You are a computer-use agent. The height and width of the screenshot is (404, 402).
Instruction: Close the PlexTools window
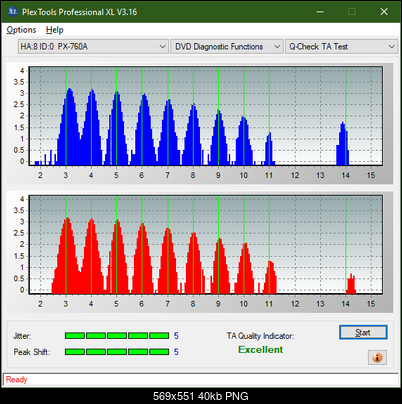click(x=384, y=12)
